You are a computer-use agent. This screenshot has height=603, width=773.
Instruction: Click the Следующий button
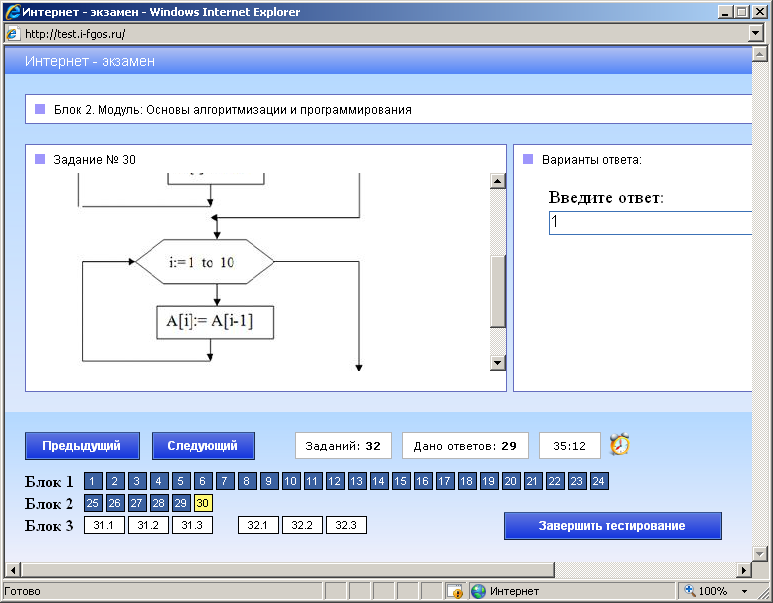(x=203, y=446)
